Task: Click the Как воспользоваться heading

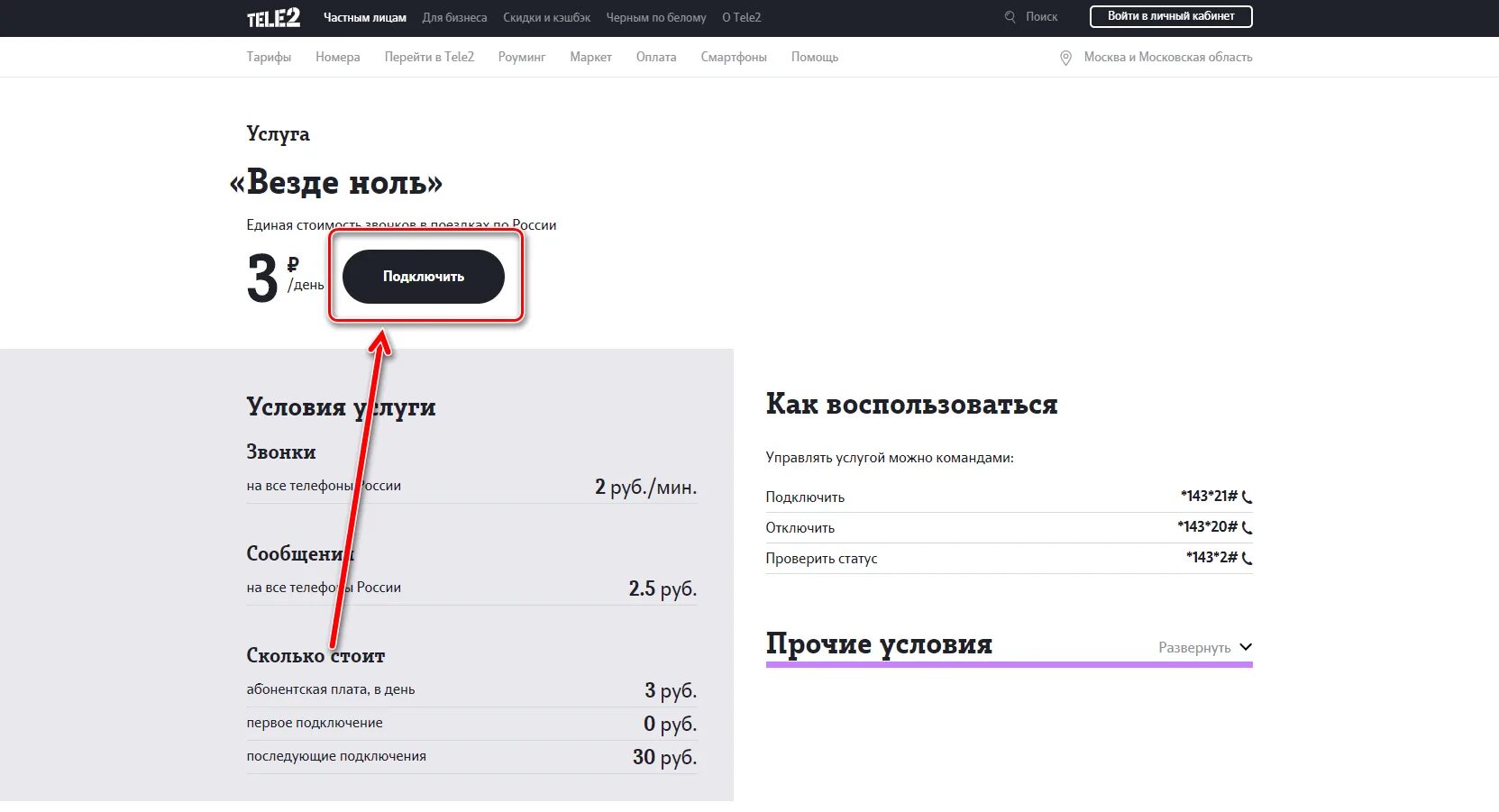Action: 911,404
